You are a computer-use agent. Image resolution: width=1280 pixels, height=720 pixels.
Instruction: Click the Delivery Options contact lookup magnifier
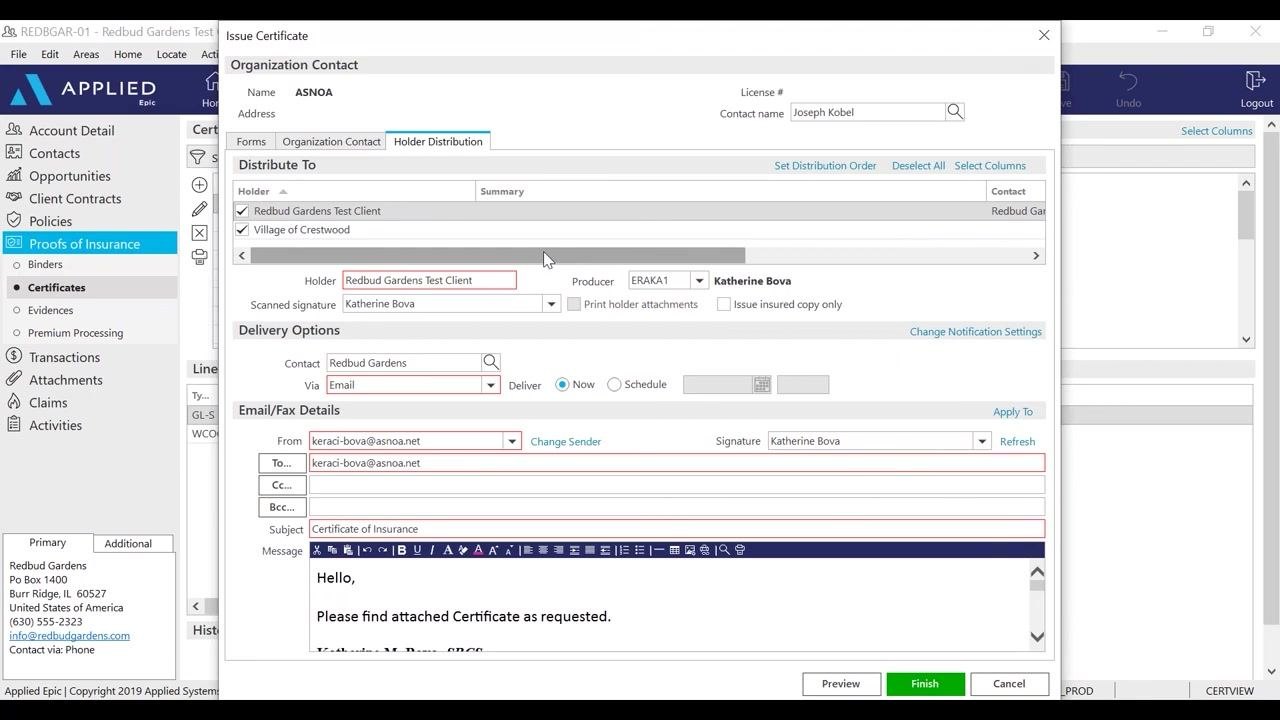[491, 362]
